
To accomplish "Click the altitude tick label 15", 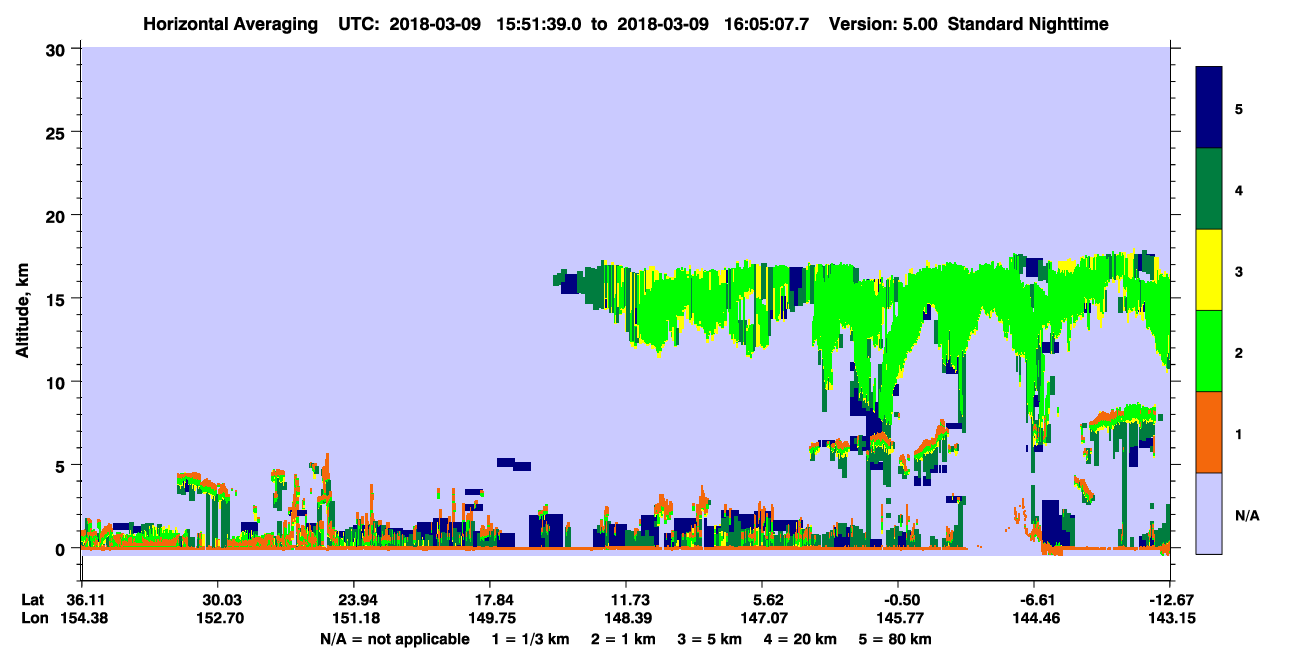I will pos(58,299).
